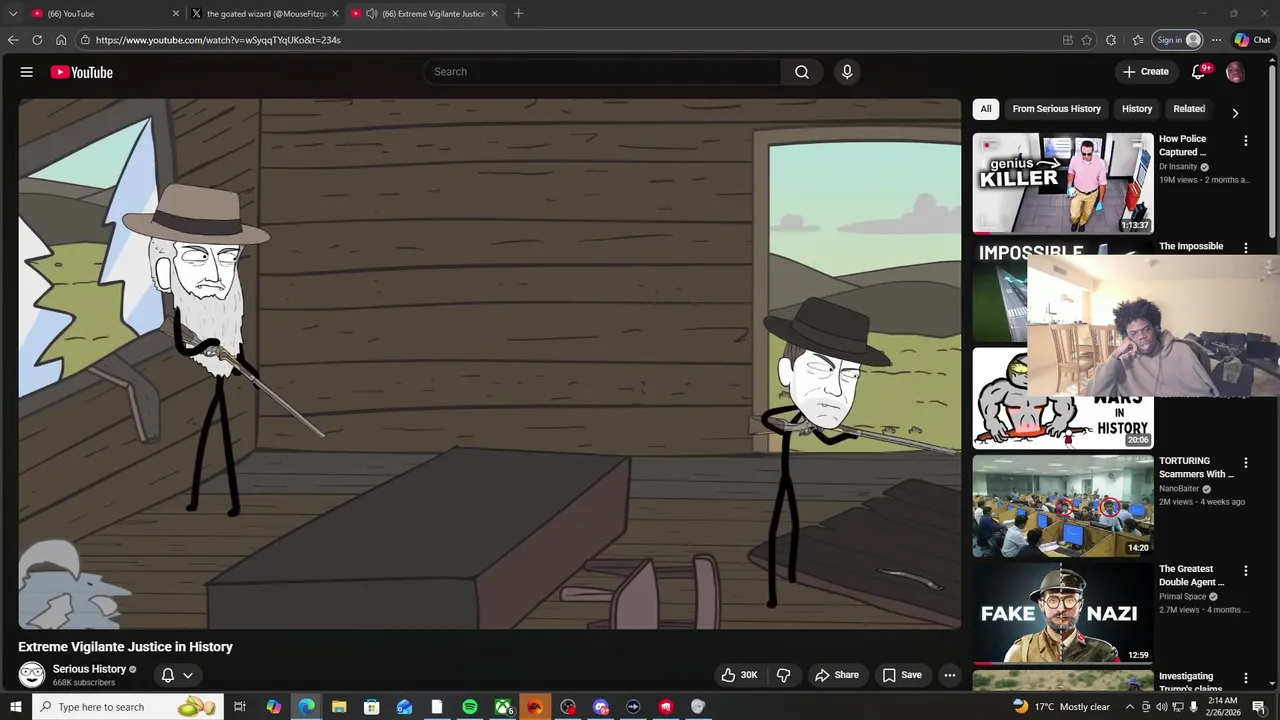Open browser settings and more menu
The height and width of the screenshot is (720, 1280).
coord(1216,40)
